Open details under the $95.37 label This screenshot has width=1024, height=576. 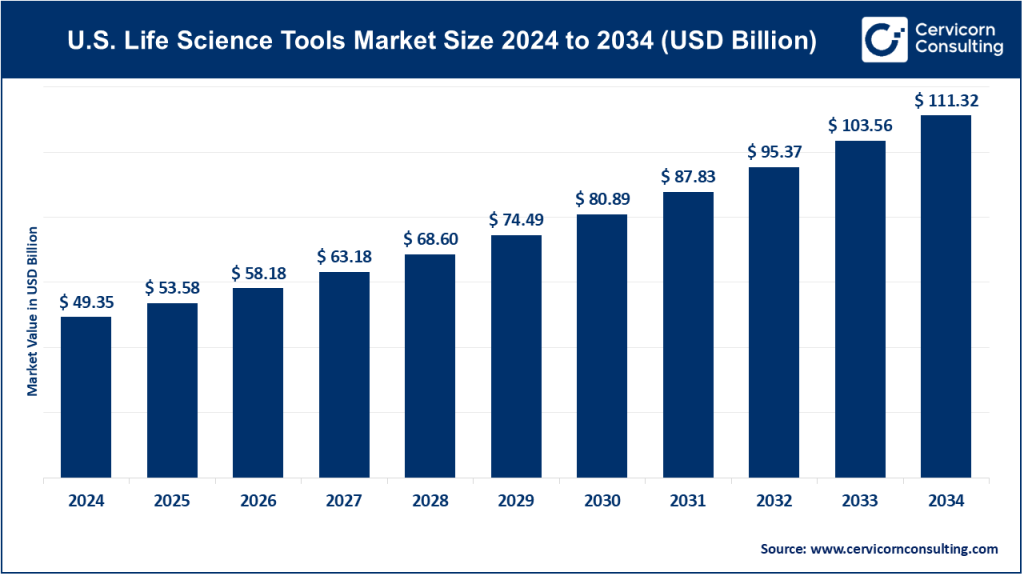point(773,151)
